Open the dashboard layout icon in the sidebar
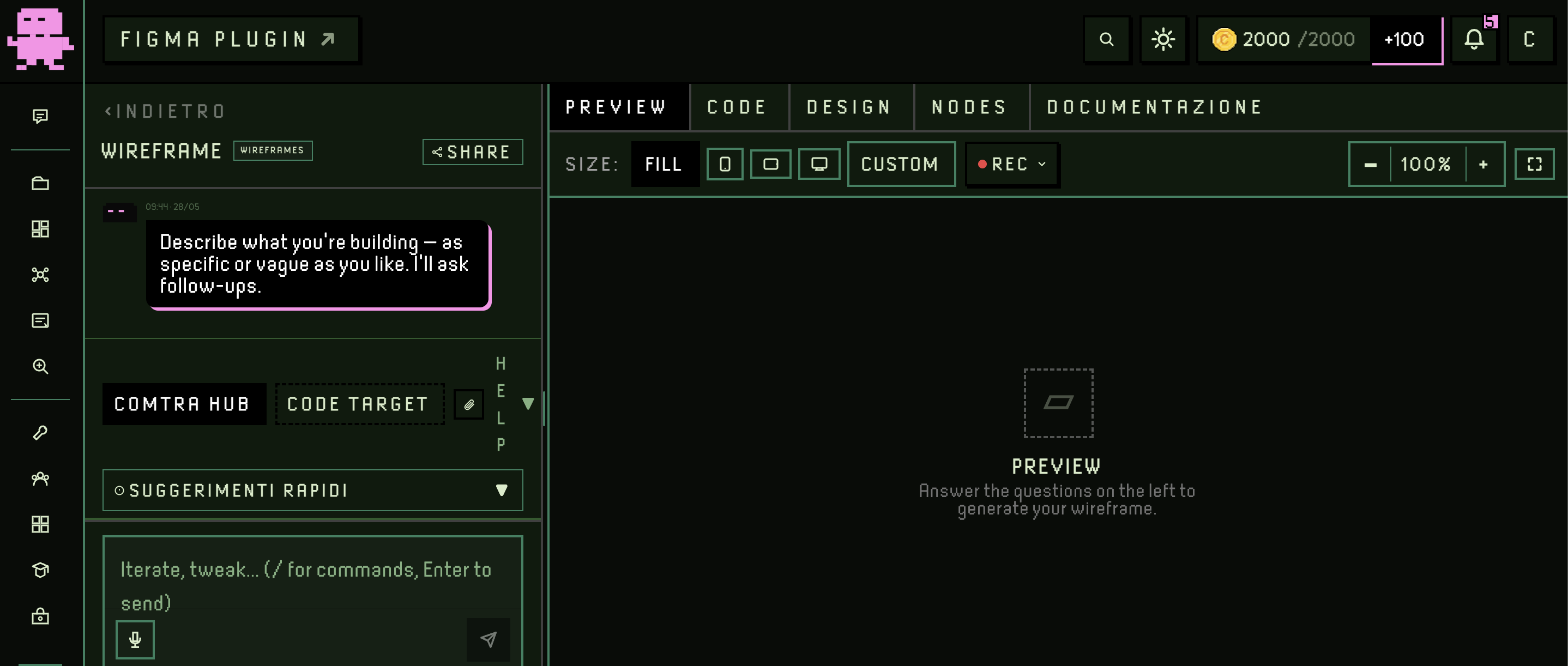The image size is (1568, 666). coord(40,229)
